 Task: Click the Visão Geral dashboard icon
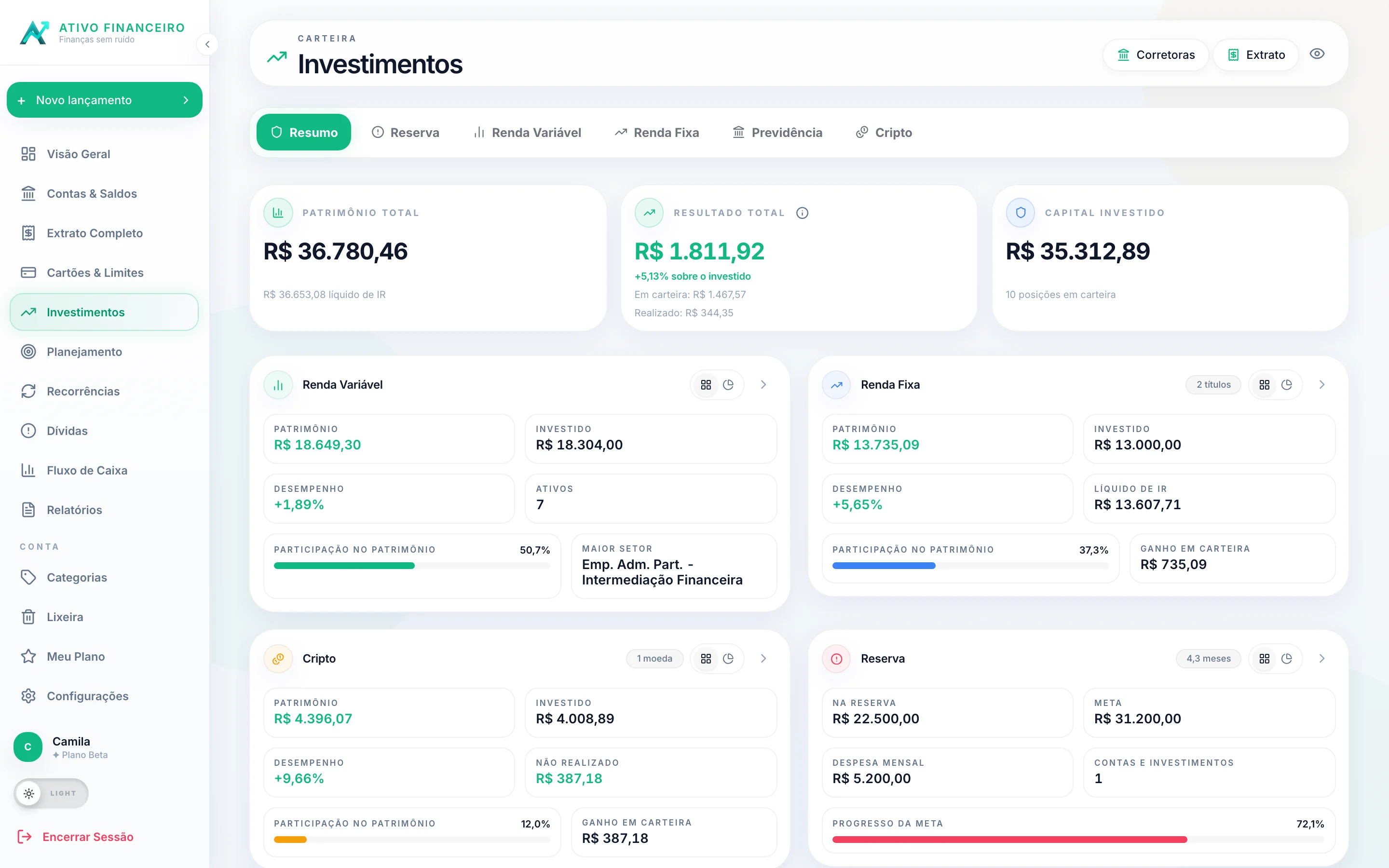pyautogui.click(x=28, y=154)
